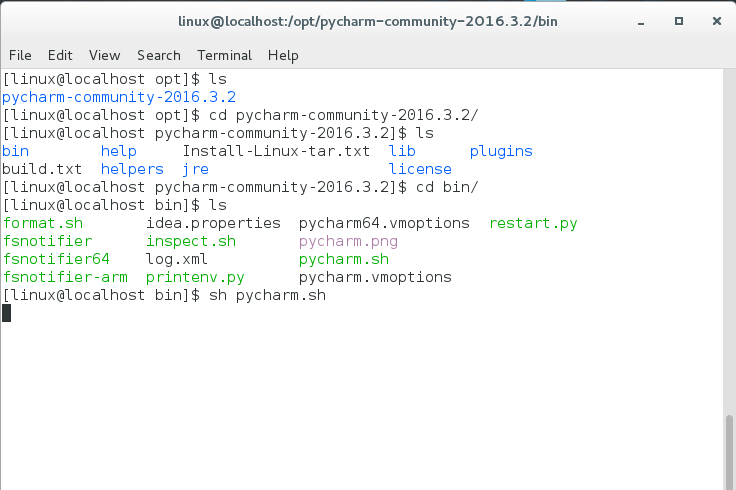This screenshot has height=490, width=736.
Task: Click 'pycharm64.vmoptions' in the listing
Action: [x=384, y=223]
